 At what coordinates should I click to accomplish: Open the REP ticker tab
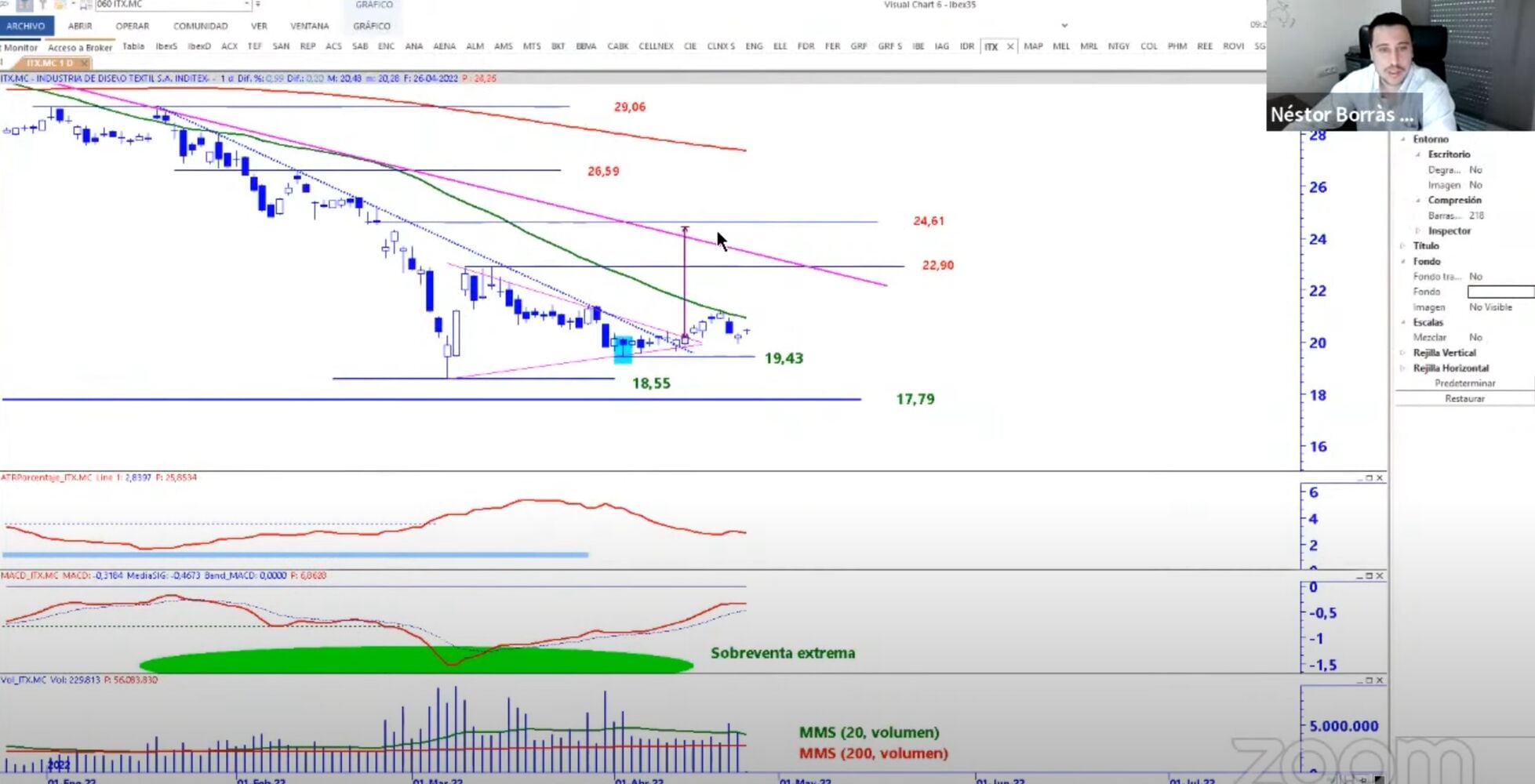coord(307,46)
